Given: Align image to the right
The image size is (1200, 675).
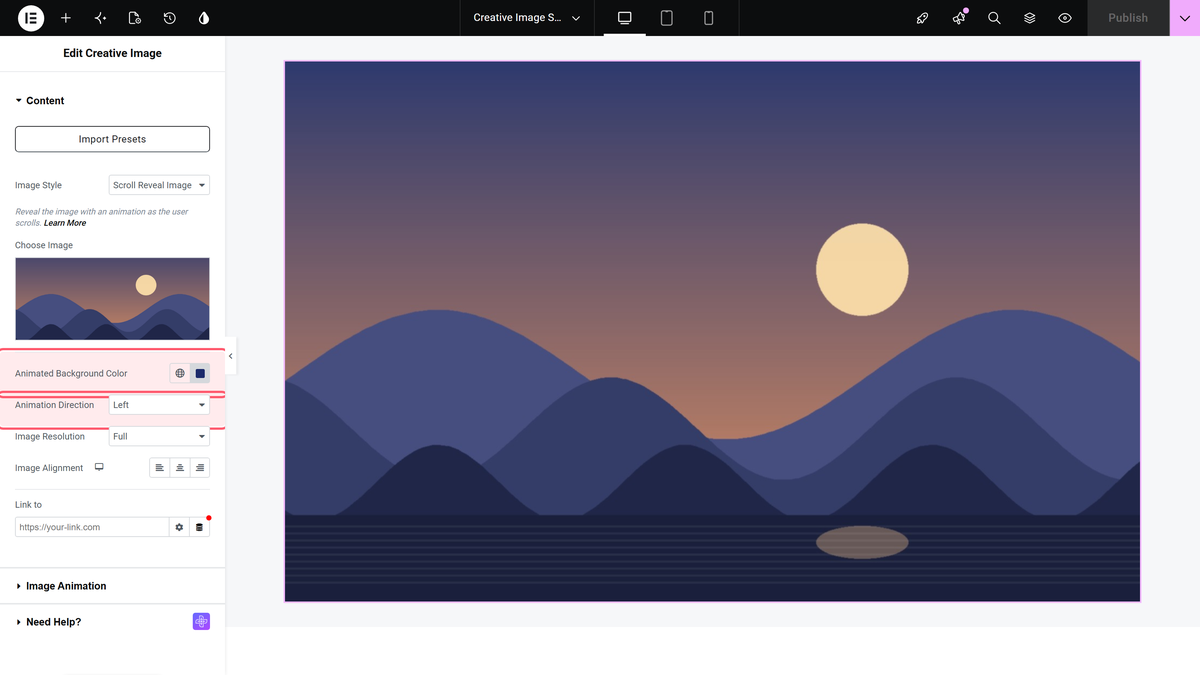Looking at the screenshot, I should click(200, 468).
